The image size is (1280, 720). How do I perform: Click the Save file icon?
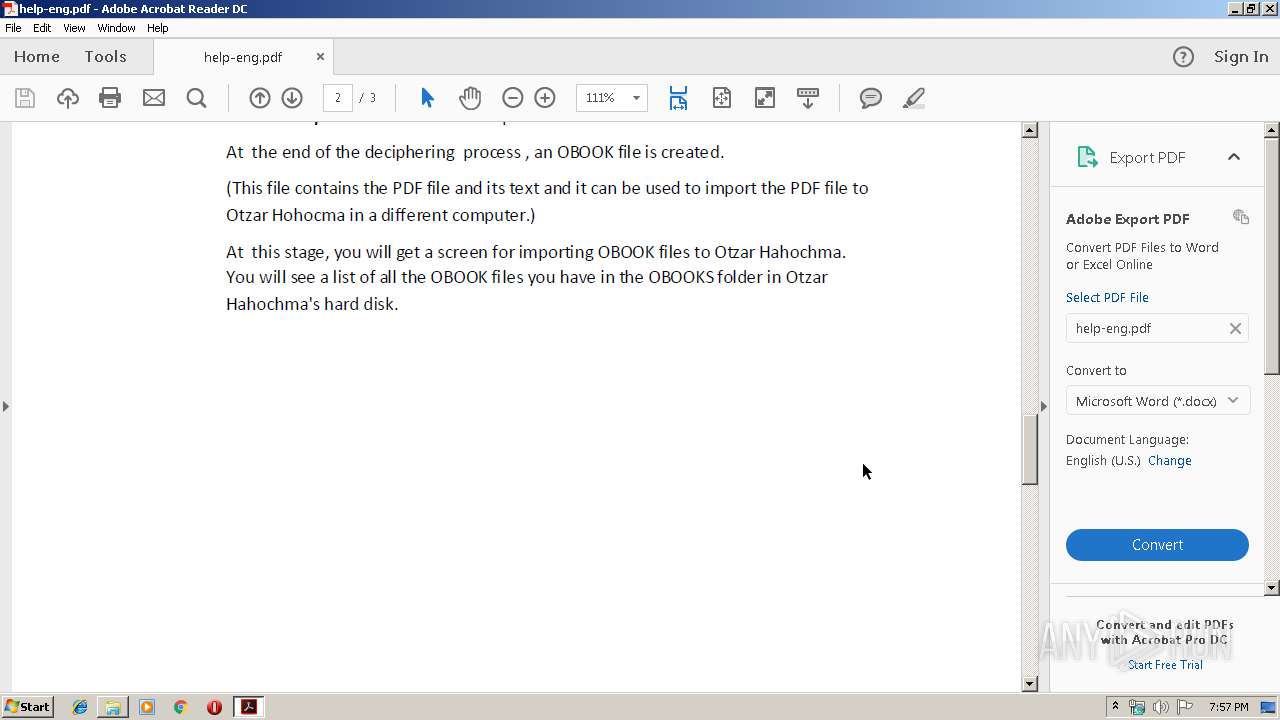[x=25, y=98]
